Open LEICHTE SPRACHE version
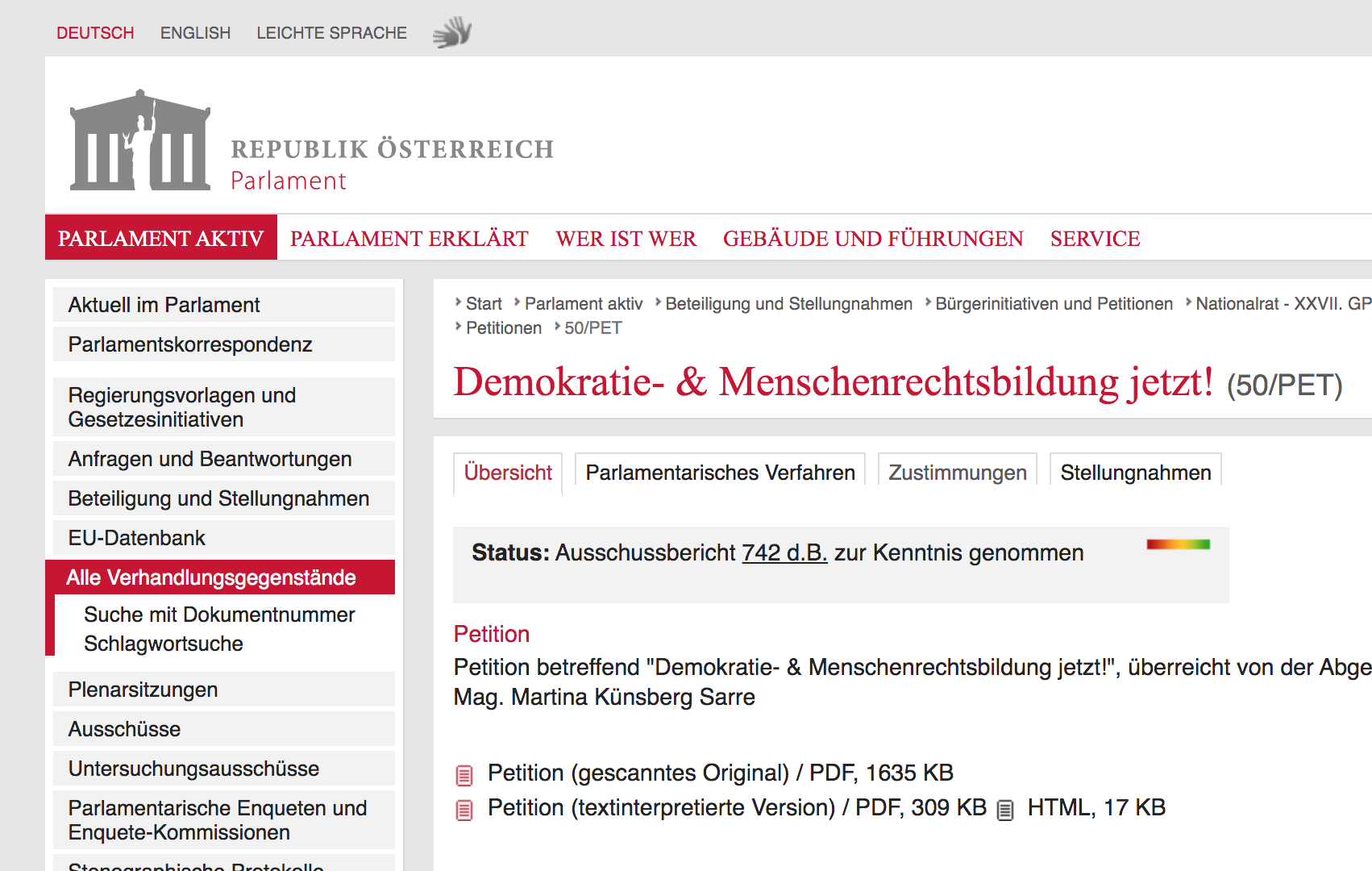Screen dimensions: 1372x871 (x=331, y=32)
